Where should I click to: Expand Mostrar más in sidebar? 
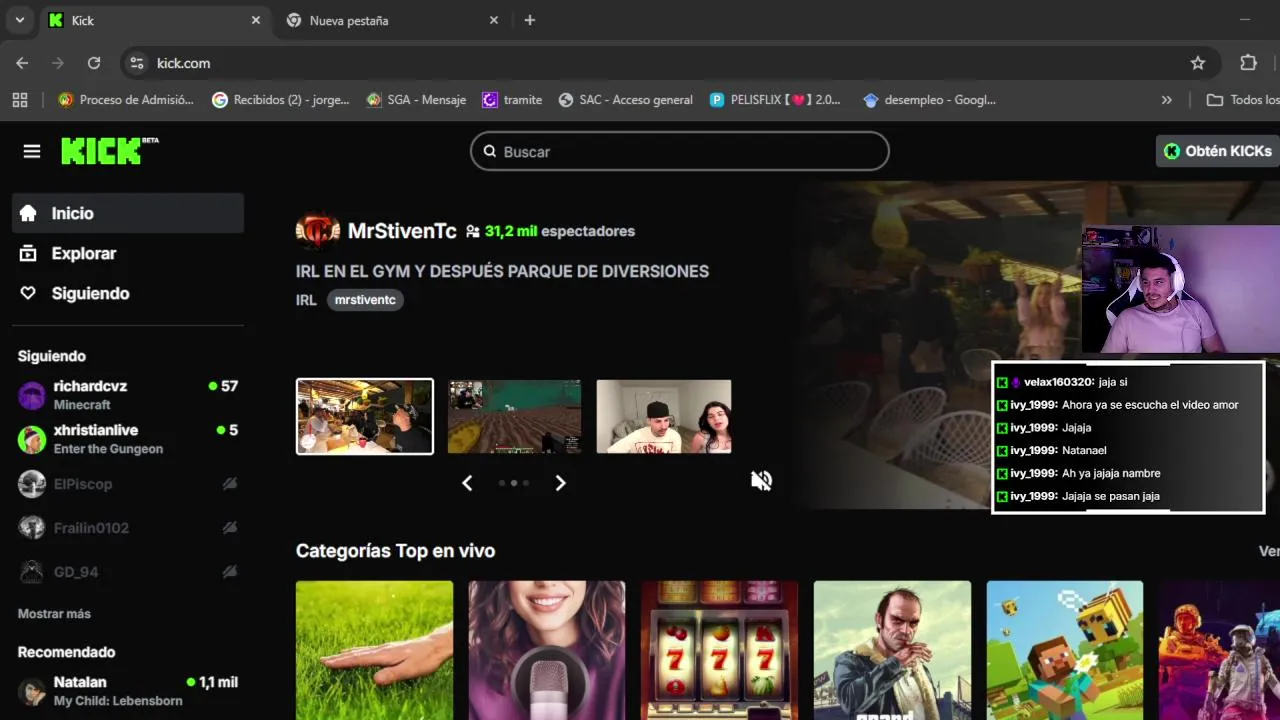click(x=54, y=614)
